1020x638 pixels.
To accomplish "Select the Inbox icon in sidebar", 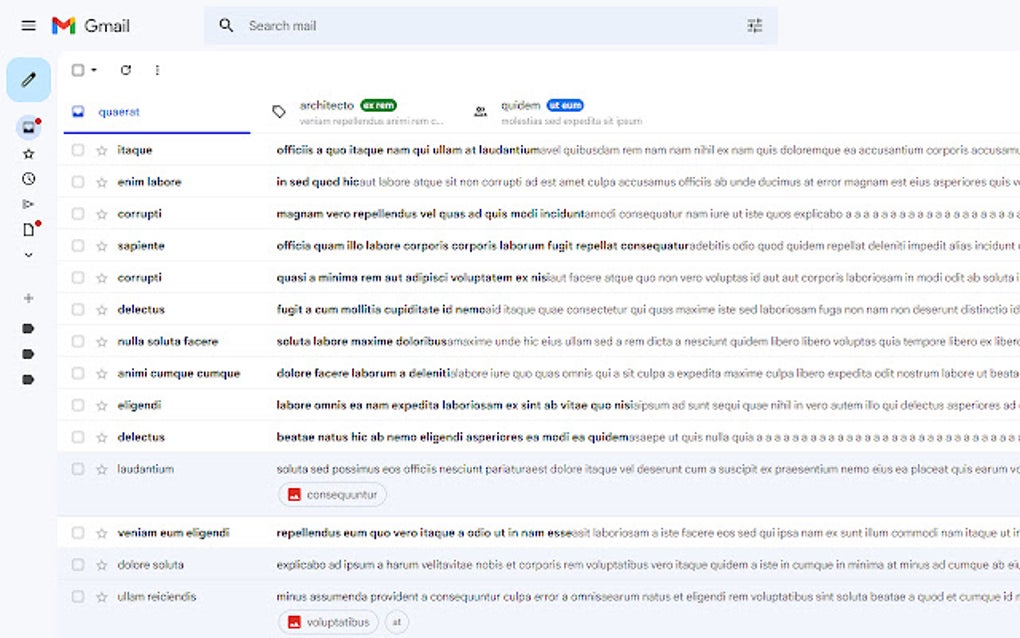I will (x=28, y=128).
